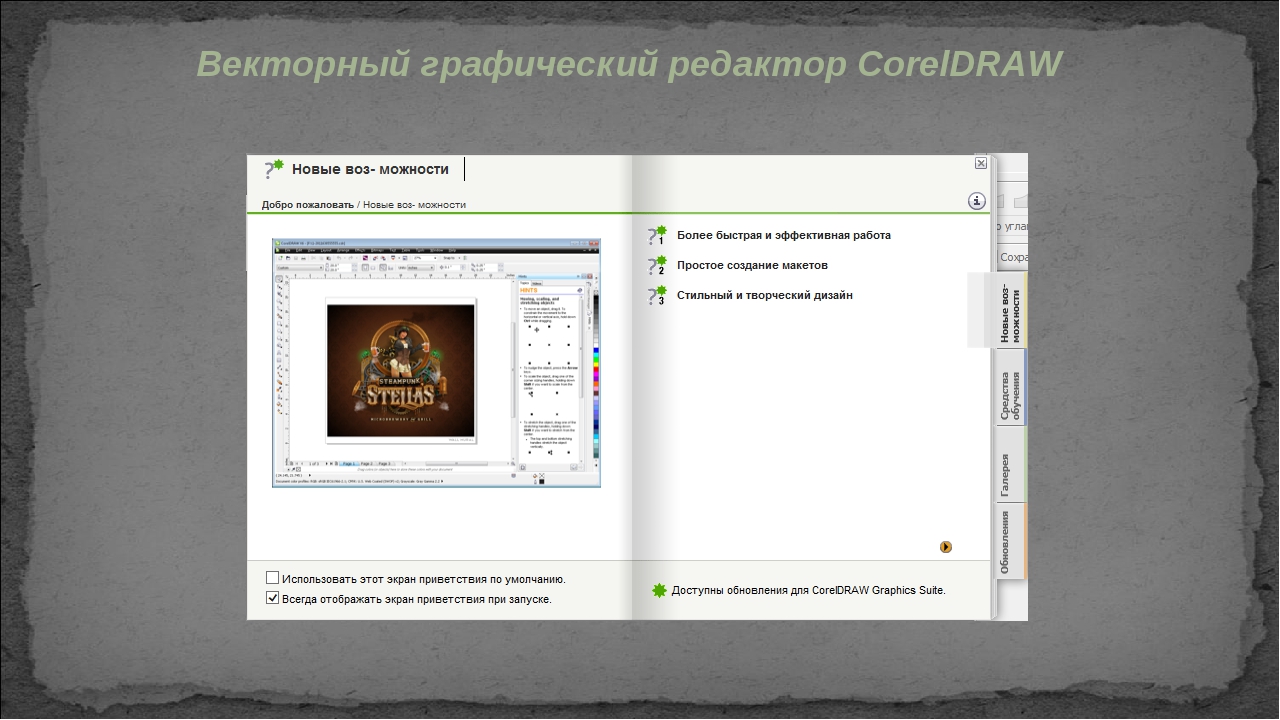Click the question icon numbered 2
Viewport: 1280px width, 720px height.
(657, 265)
